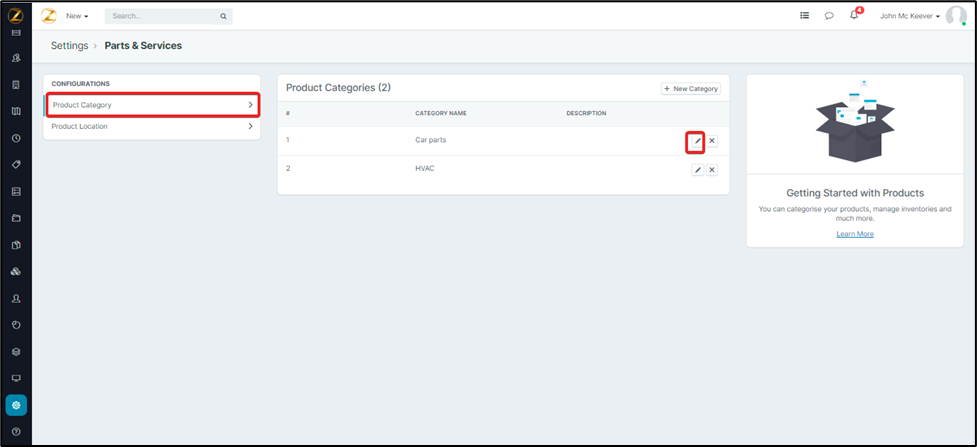Open the help question mark icon
The height and width of the screenshot is (447, 977).
pyautogui.click(x=16, y=432)
